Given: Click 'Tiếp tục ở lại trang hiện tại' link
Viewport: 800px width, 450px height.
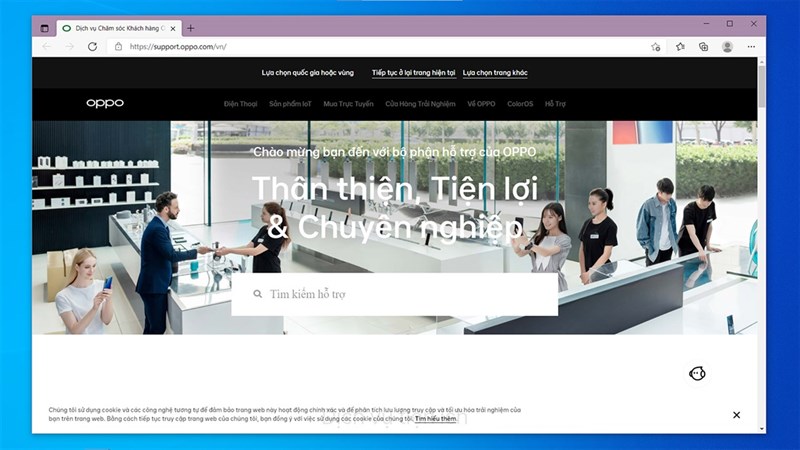Looking at the screenshot, I should point(413,73).
